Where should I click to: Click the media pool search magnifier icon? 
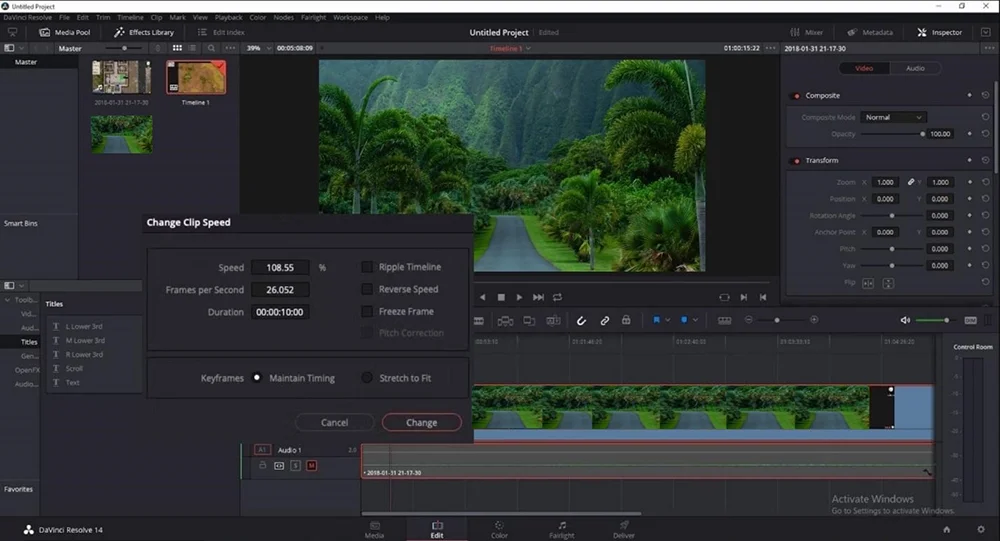click(211, 48)
